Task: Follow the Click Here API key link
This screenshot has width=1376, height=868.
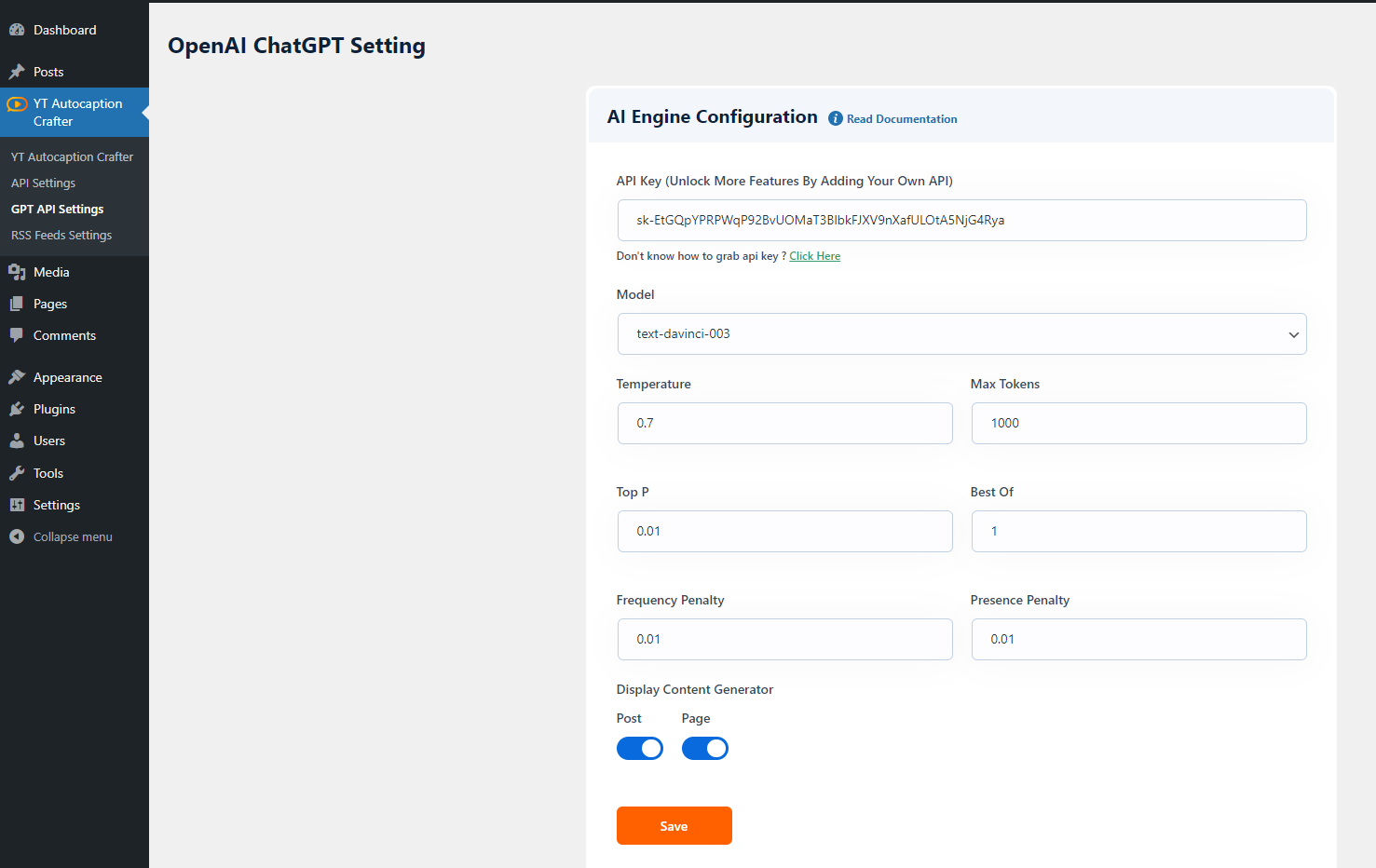Action: click(815, 256)
